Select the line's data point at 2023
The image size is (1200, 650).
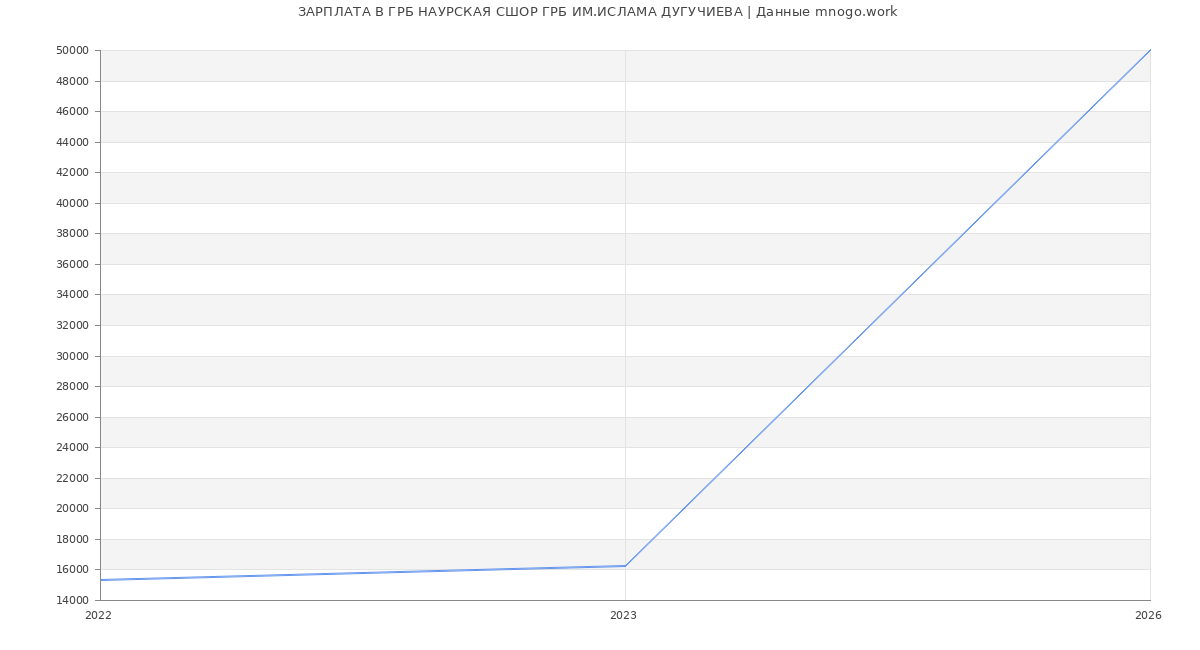pos(625,566)
